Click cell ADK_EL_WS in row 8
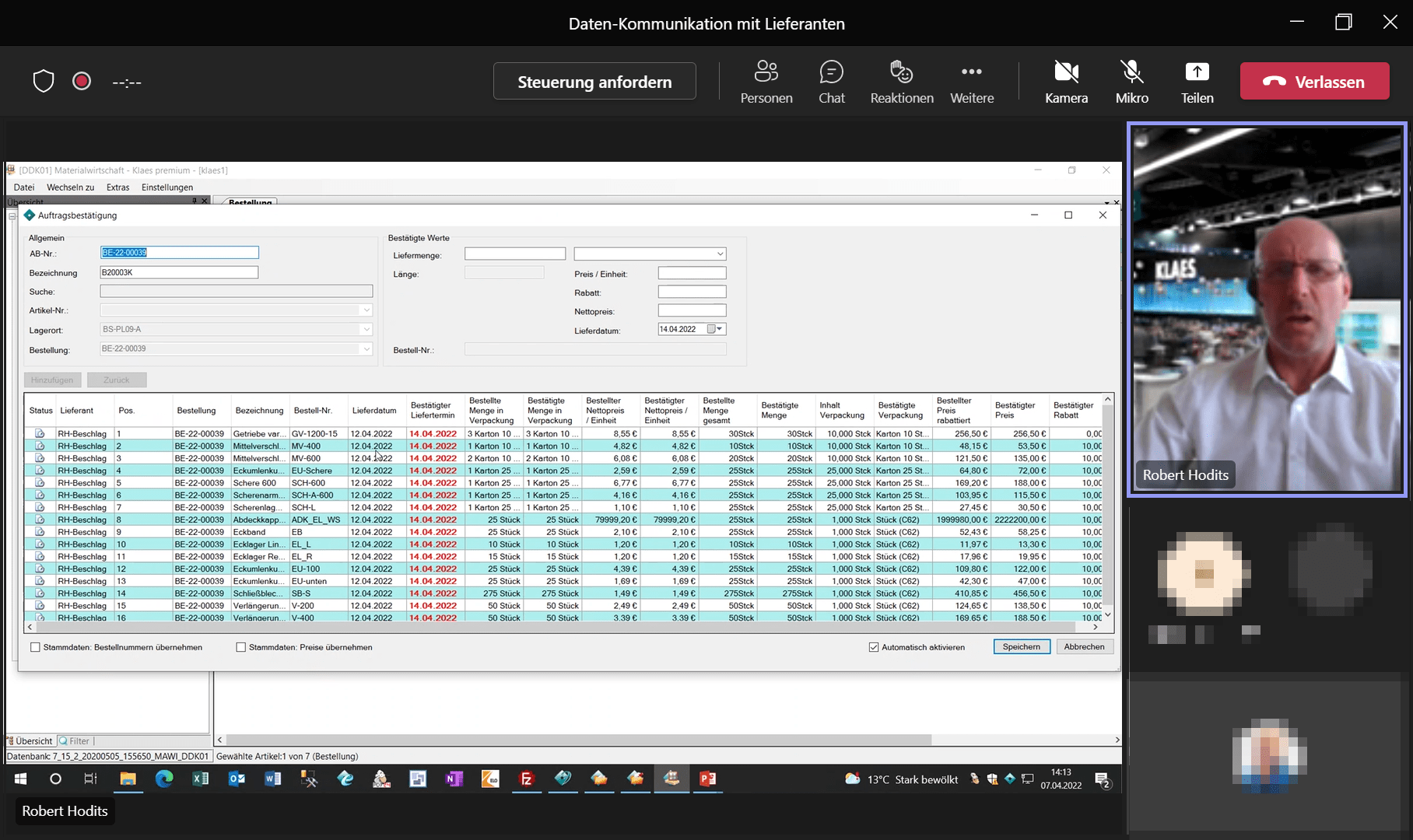The width and height of the screenshot is (1413, 840). tap(318, 520)
